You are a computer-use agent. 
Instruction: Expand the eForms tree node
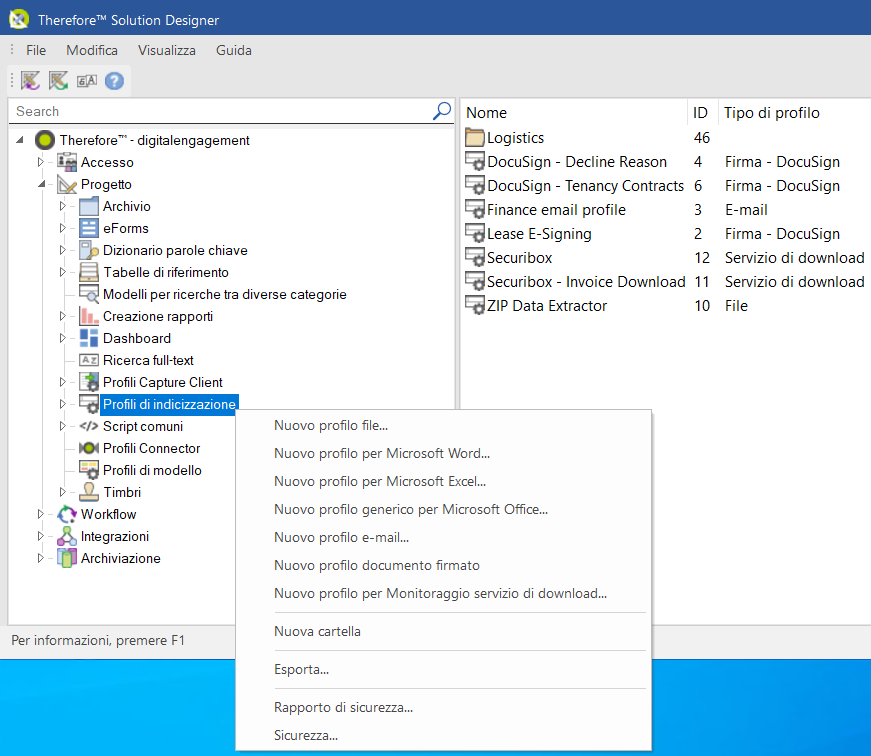point(63,228)
